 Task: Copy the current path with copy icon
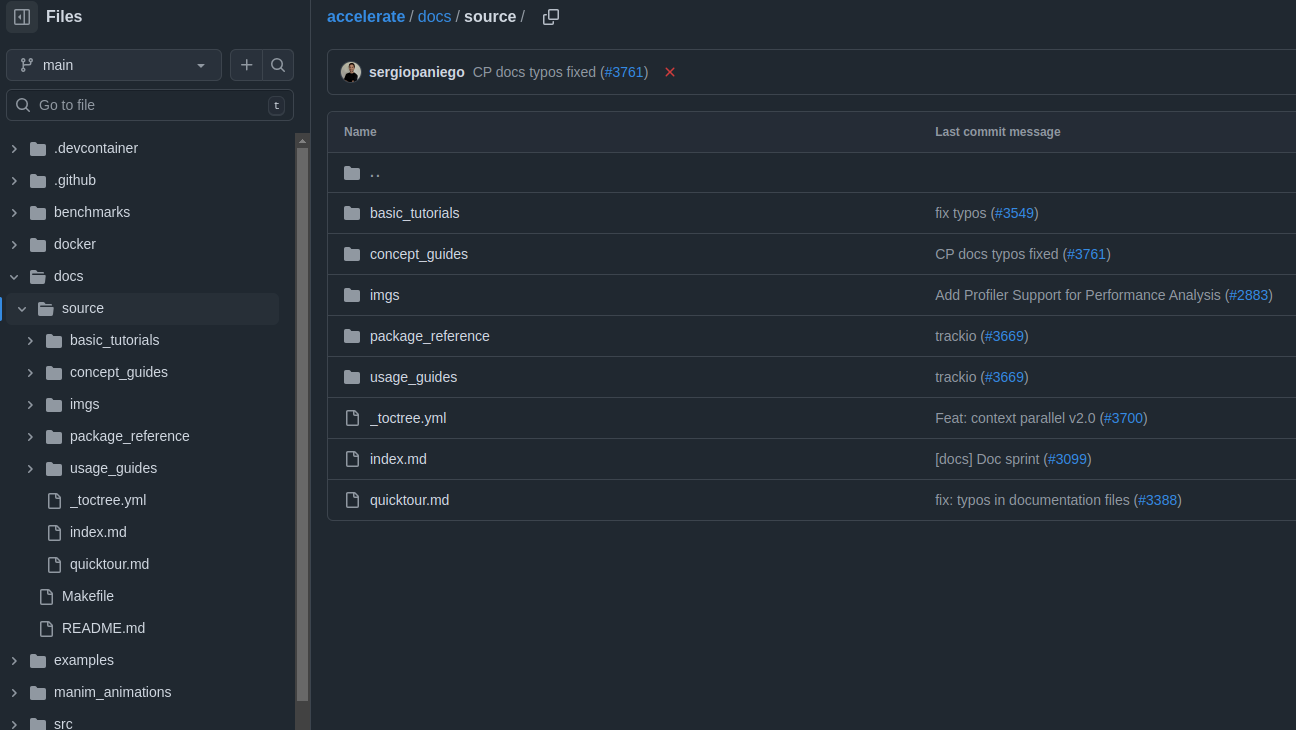(550, 17)
